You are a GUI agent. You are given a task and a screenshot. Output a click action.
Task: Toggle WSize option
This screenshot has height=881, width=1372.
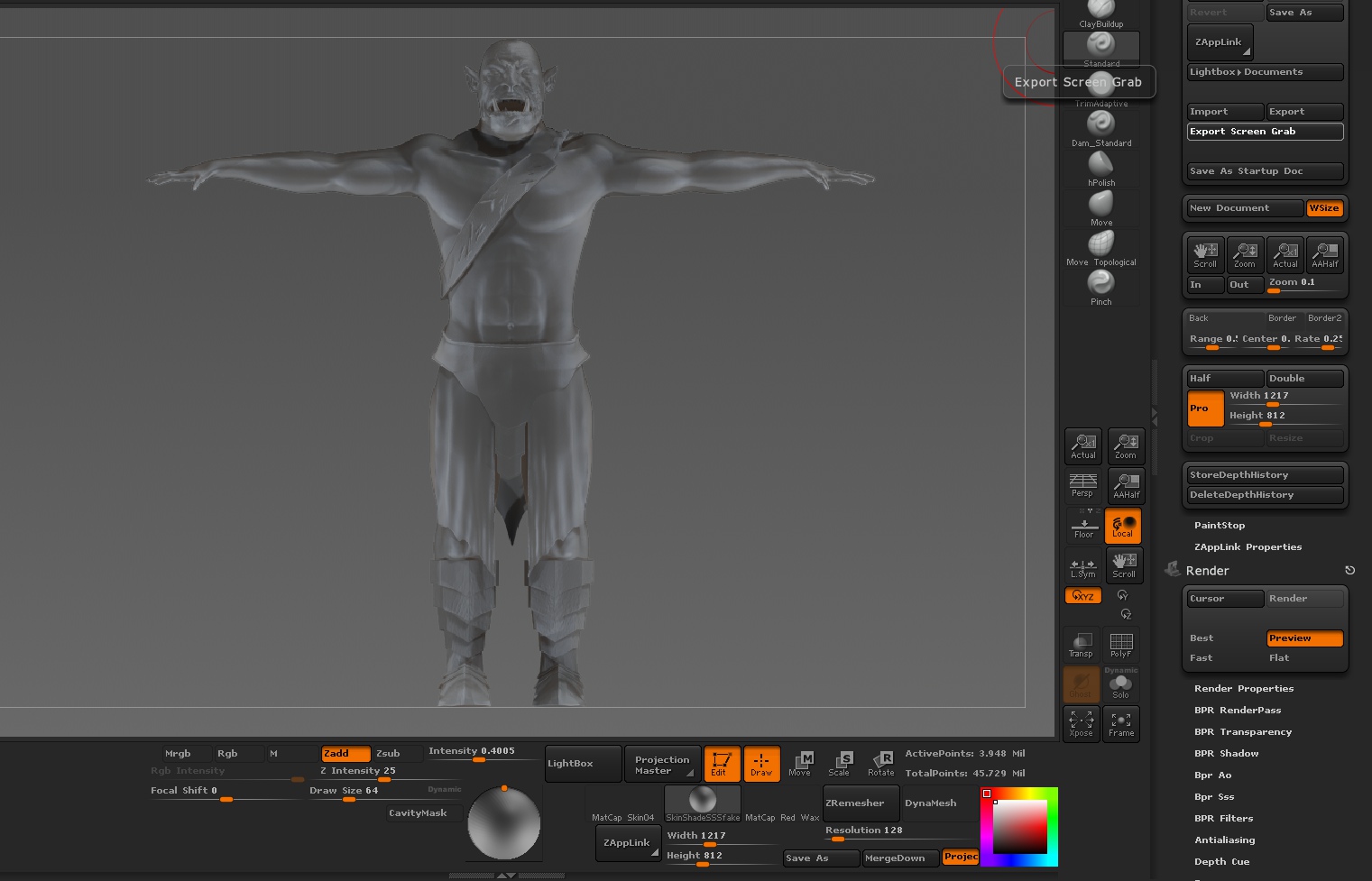[1324, 208]
